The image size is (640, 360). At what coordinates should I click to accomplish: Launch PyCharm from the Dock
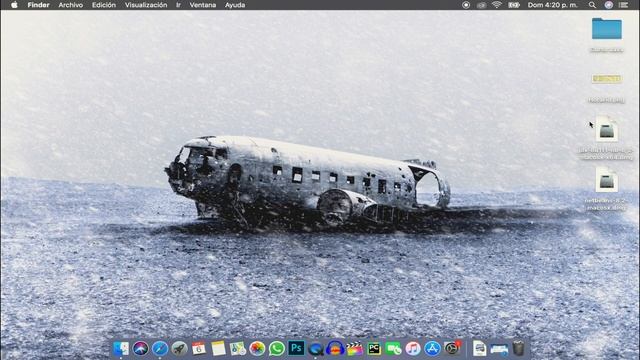coord(374,349)
